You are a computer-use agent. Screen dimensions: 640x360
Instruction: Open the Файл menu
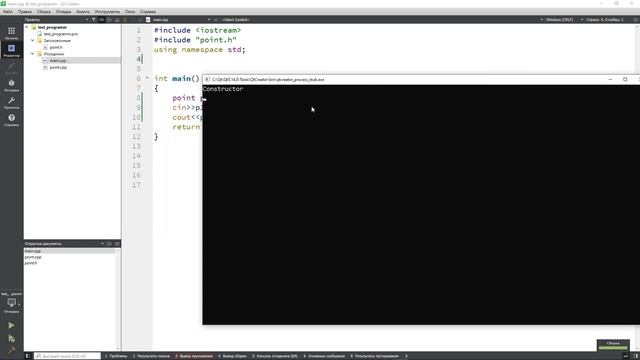[8, 12]
